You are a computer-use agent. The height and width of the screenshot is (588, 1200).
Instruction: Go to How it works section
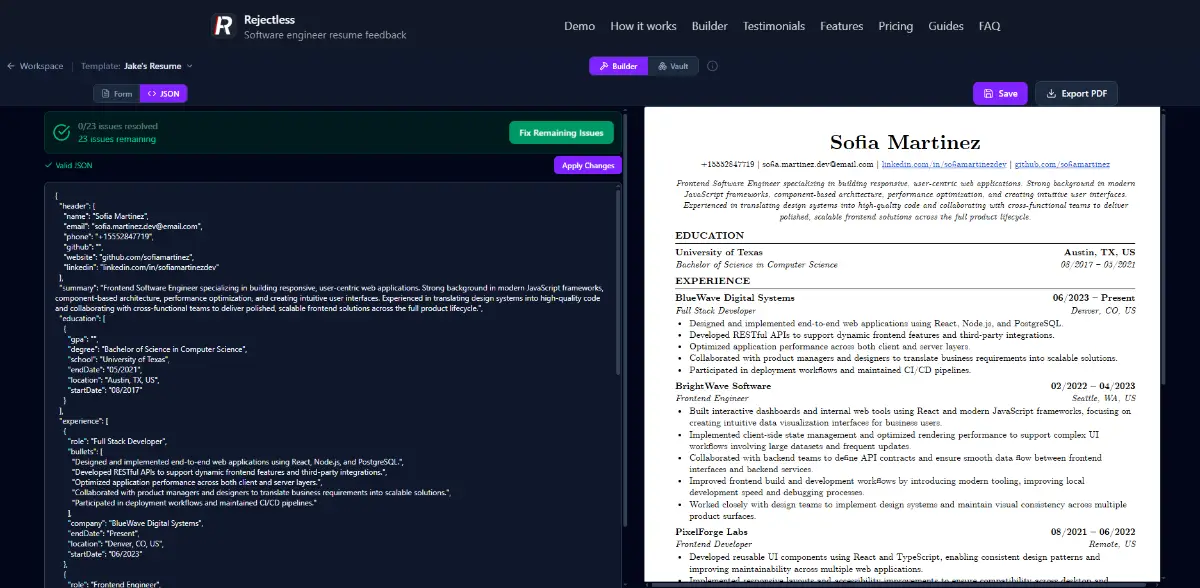pyautogui.click(x=643, y=26)
